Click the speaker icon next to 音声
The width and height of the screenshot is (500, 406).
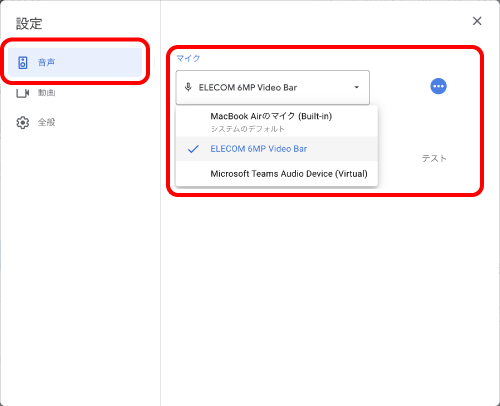23,62
